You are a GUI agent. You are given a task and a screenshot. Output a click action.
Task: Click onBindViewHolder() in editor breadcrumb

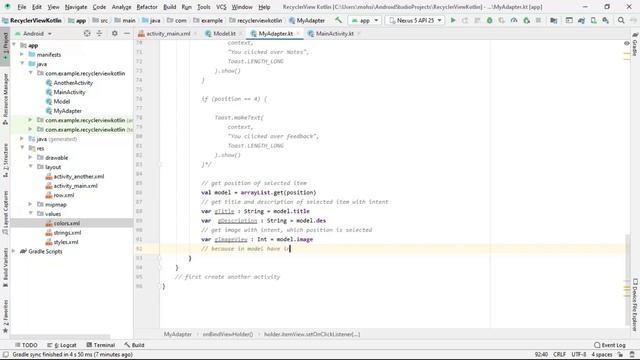228,334
